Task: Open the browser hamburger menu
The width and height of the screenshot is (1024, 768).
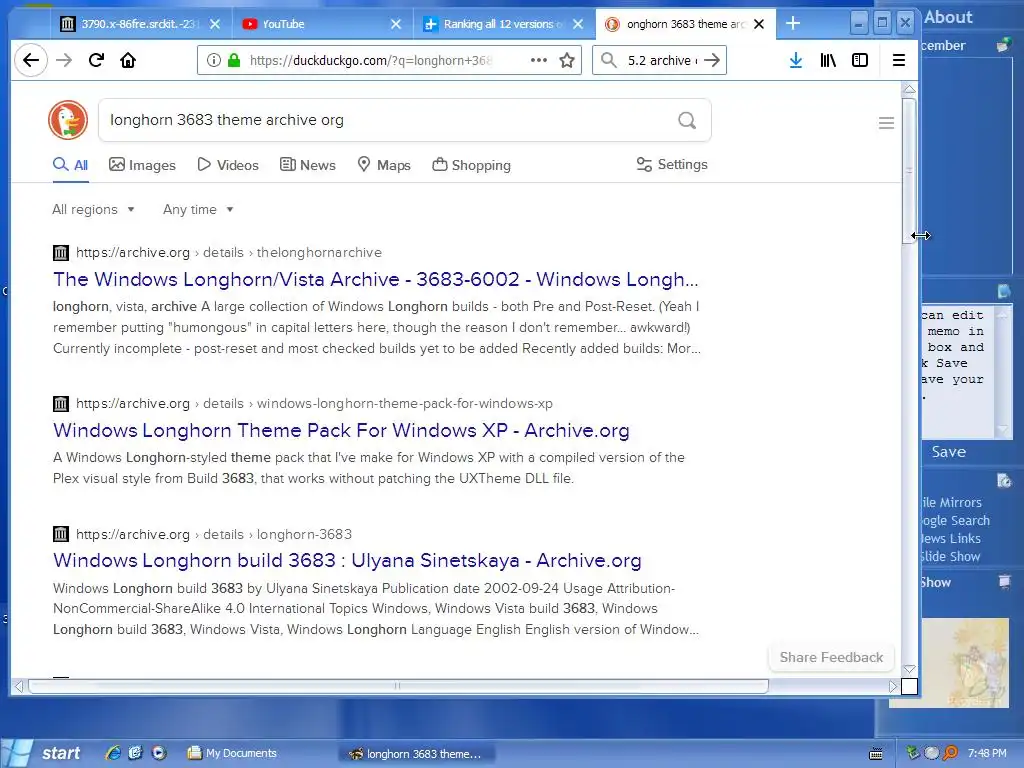Action: 899,61
